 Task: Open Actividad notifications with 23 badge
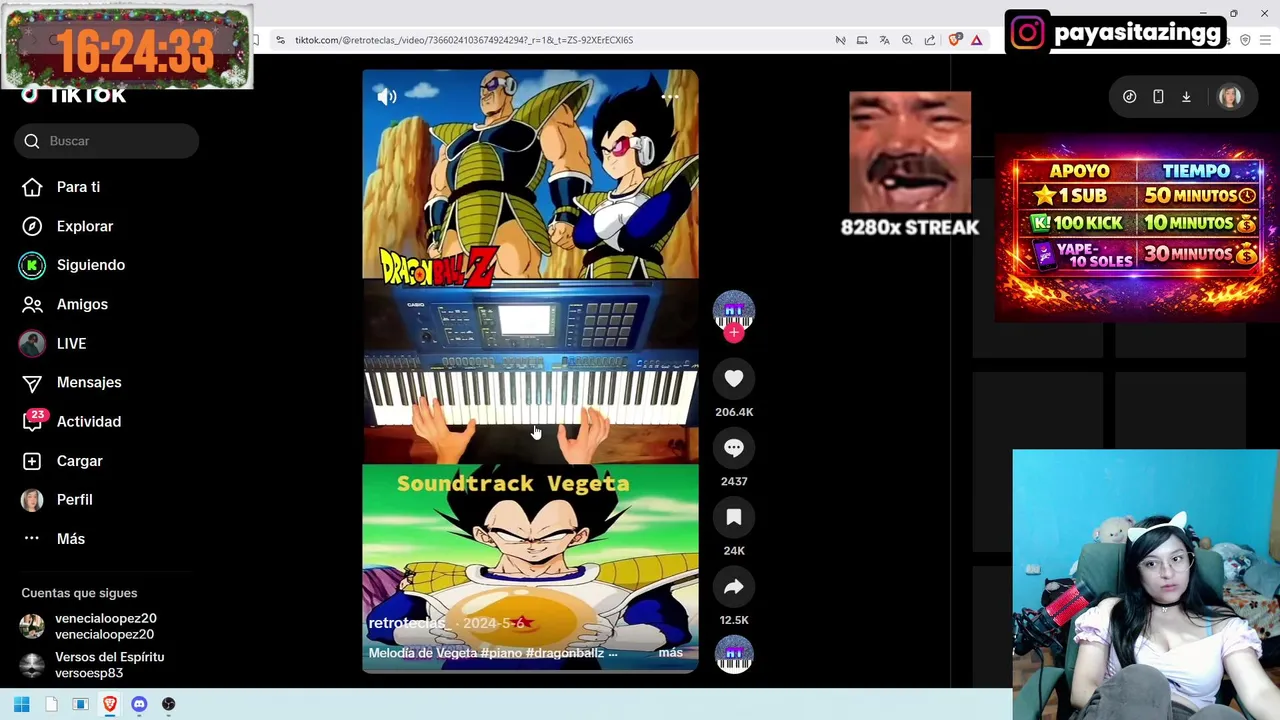(88, 421)
